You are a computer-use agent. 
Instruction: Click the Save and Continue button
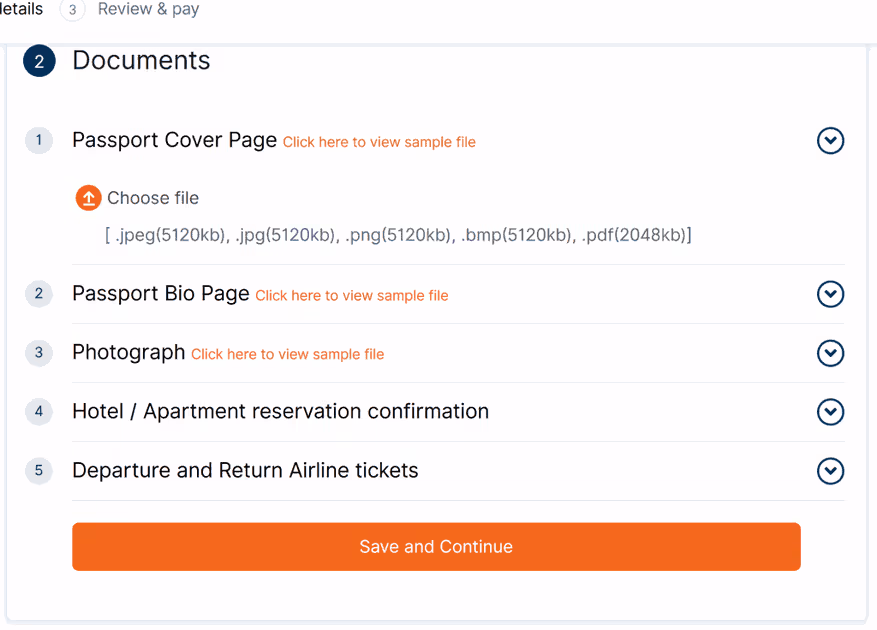[436, 547]
